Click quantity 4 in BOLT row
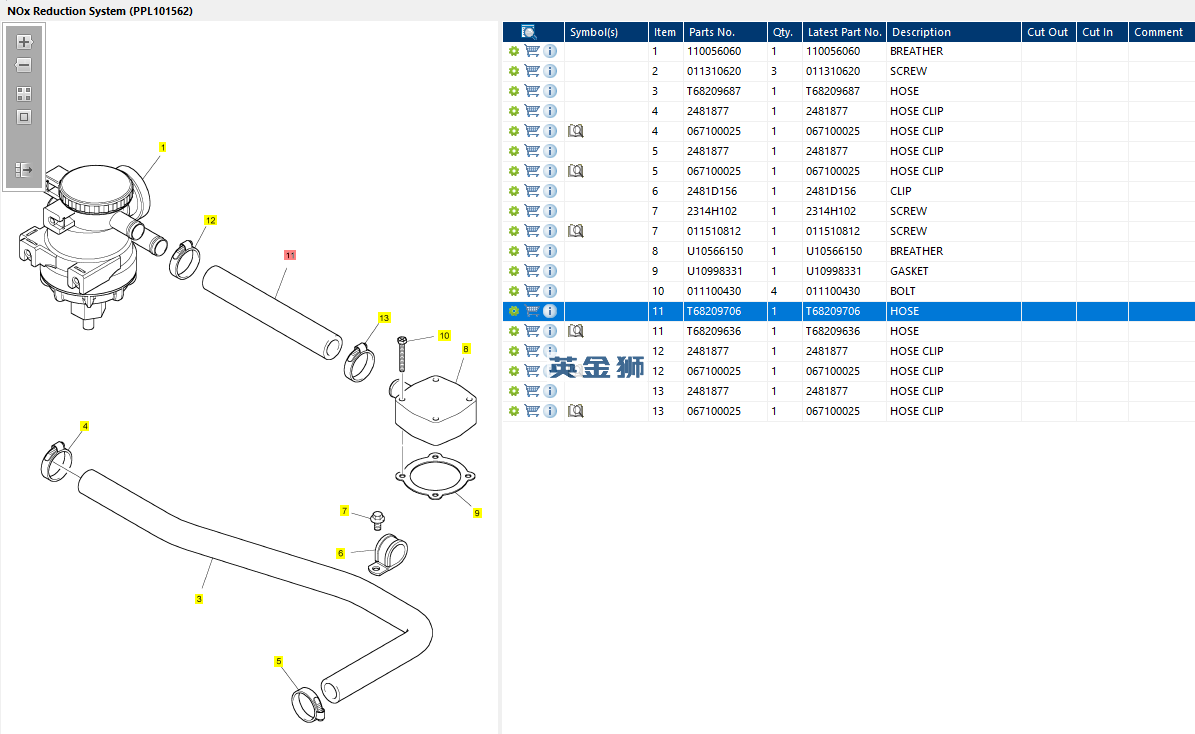This screenshot has height=734, width=1195. pyautogui.click(x=774, y=291)
